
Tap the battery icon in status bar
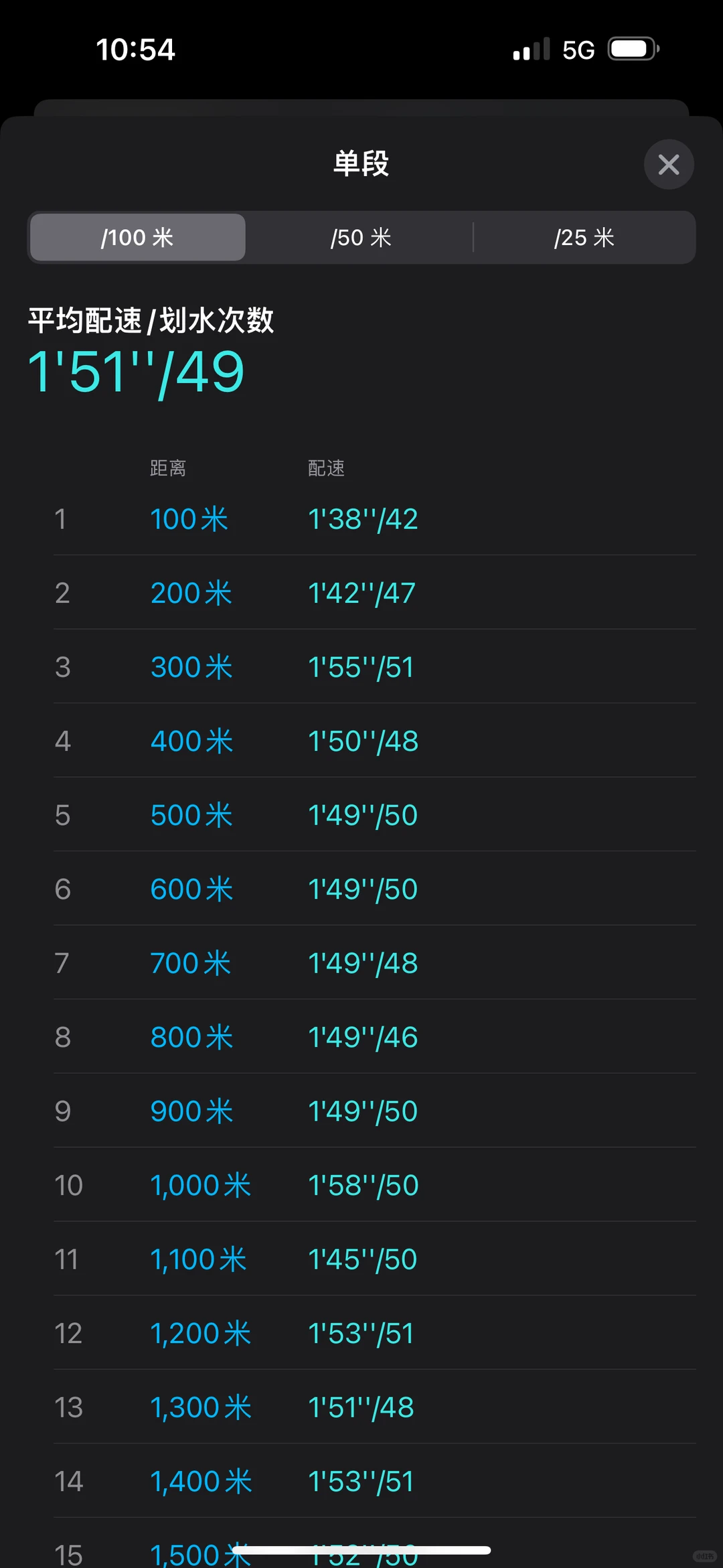(x=633, y=49)
